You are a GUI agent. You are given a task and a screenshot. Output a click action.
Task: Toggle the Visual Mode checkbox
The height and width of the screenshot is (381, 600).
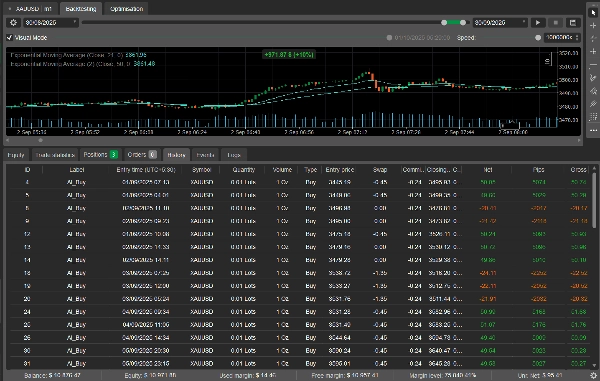tap(10, 37)
